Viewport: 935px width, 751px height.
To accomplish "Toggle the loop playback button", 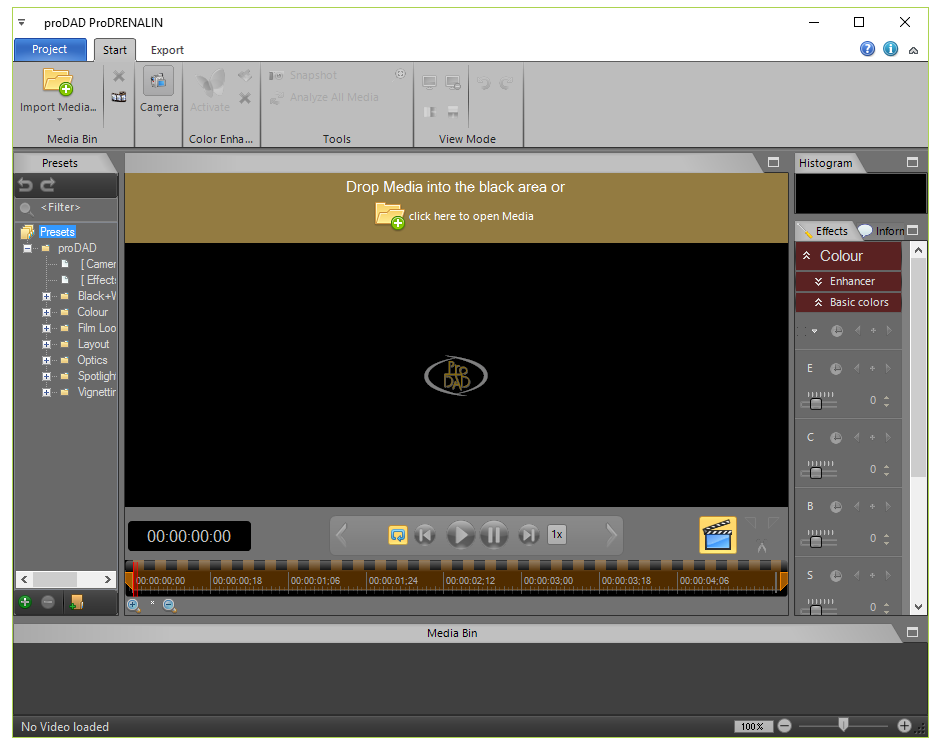I will (x=398, y=535).
